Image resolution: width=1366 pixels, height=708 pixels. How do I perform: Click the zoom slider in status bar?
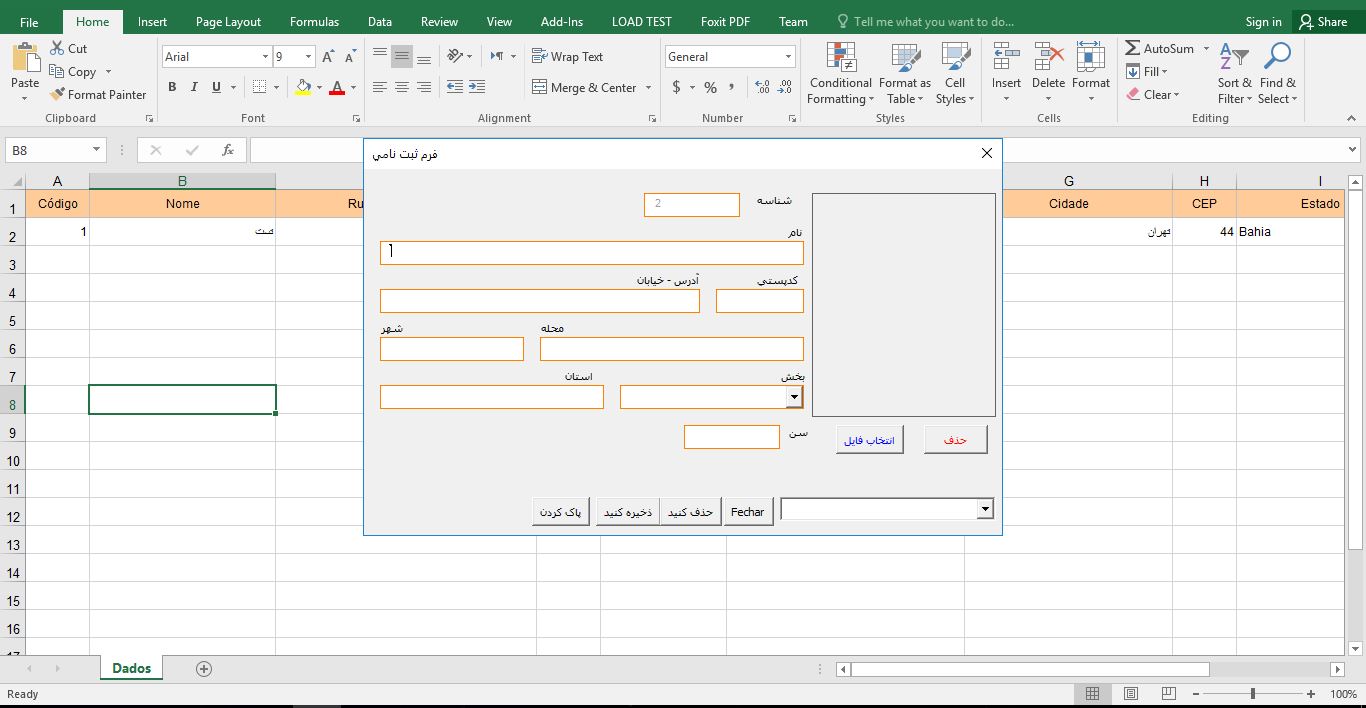click(1253, 694)
